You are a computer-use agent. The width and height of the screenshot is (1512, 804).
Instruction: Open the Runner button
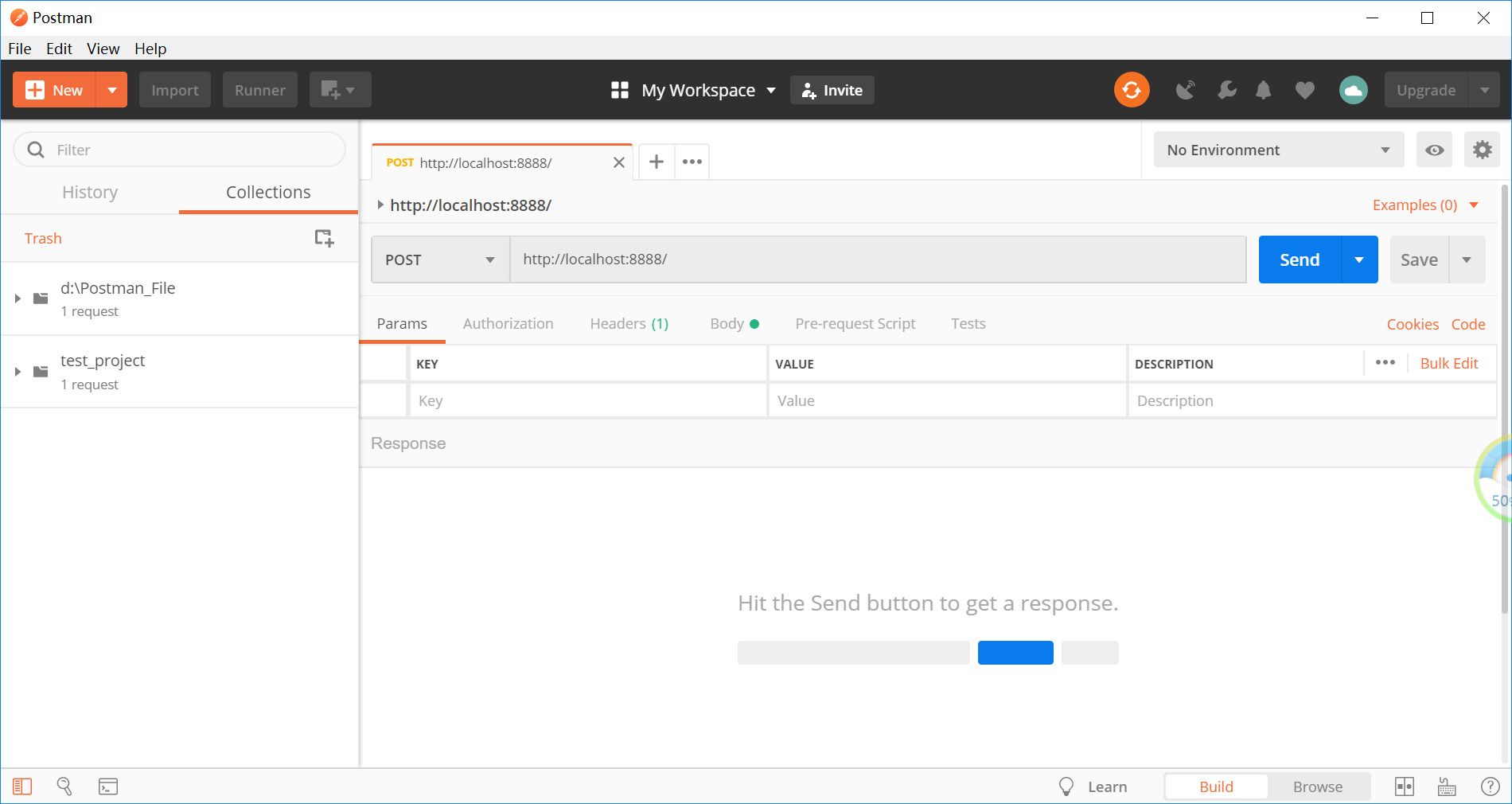coord(259,90)
